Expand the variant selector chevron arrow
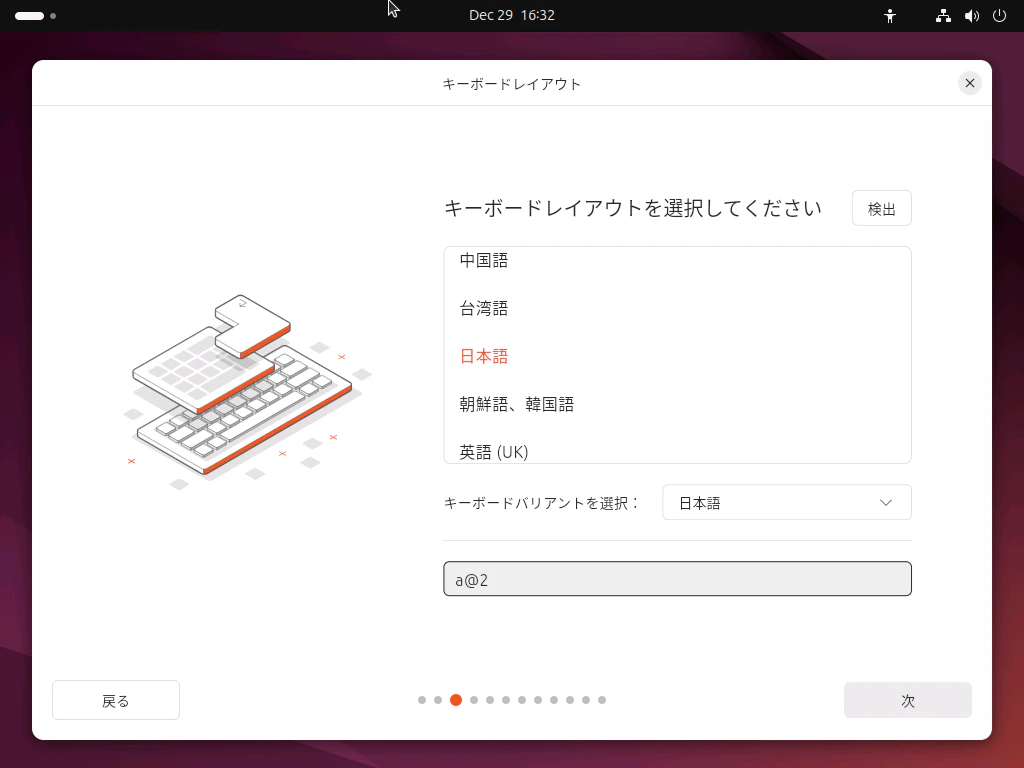This screenshot has height=768, width=1024. pyautogui.click(x=884, y=502)
